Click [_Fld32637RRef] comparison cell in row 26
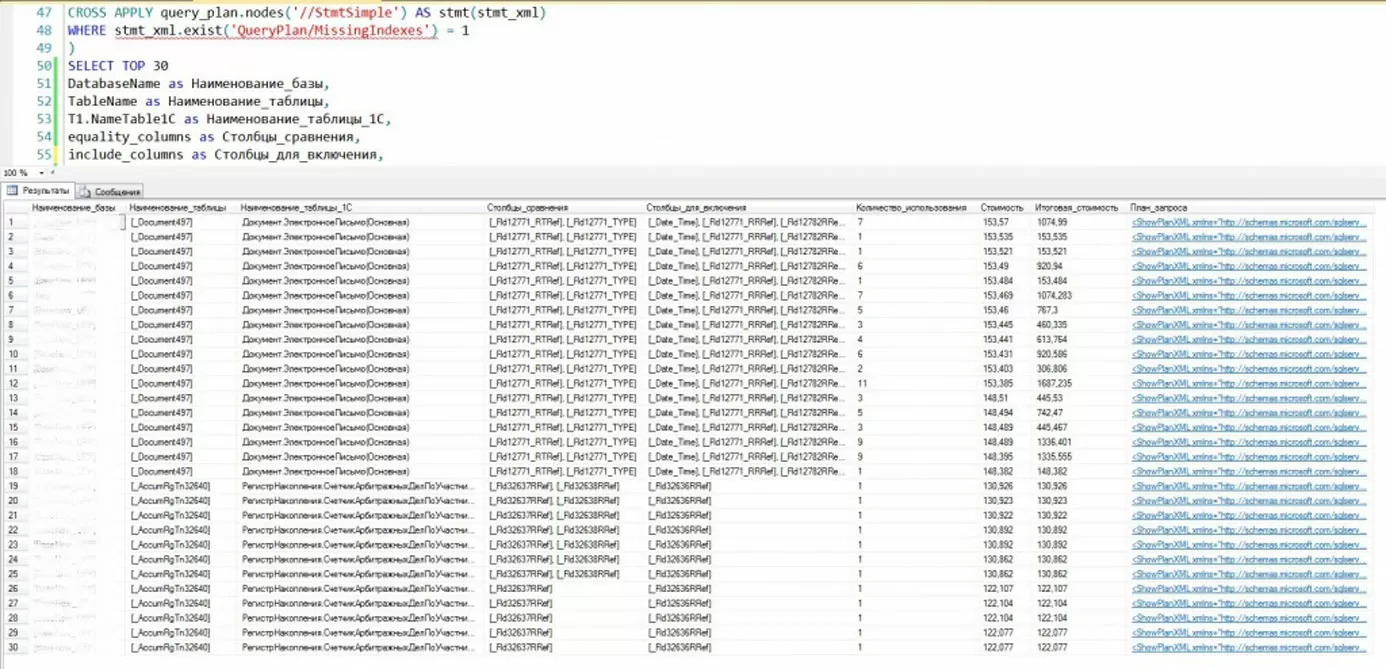This screenshot has width=1386, height=669. coord(521,589)
